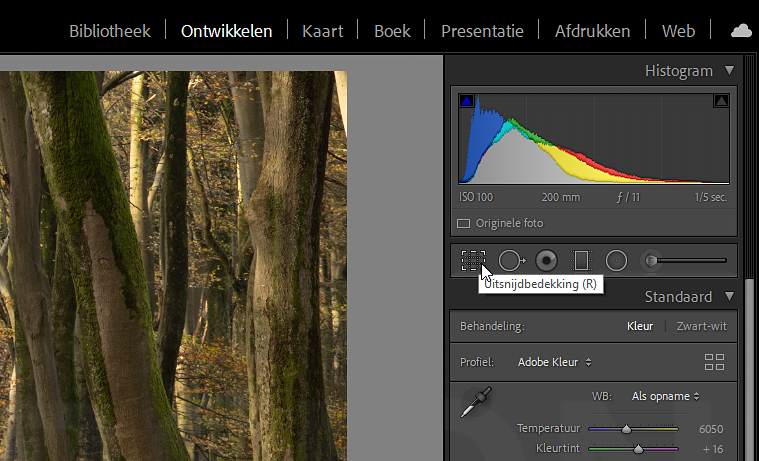Activate the Red Eye Correction tool
Viewport: 759px width, 461px height.
click(546, 261)
